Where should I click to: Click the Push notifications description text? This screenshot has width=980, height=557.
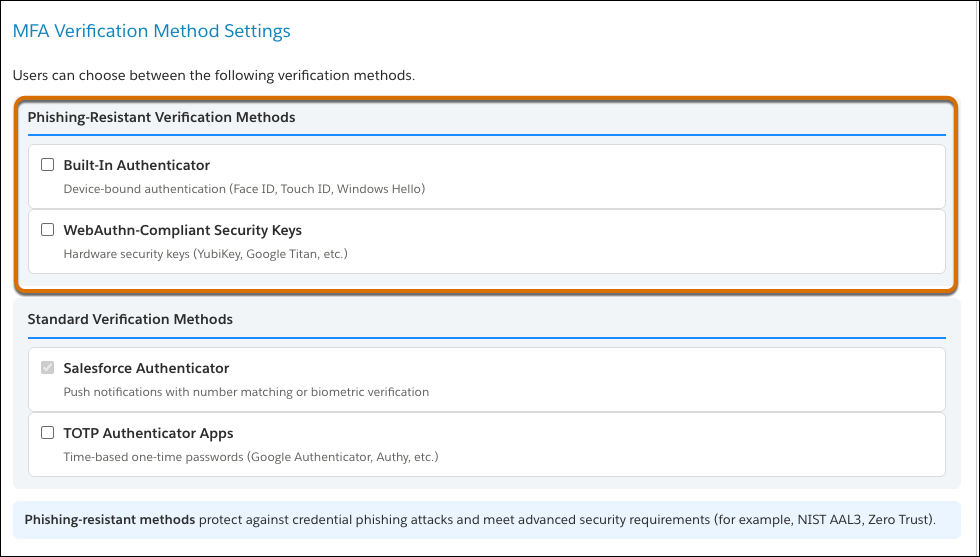[x=246, y=392]
